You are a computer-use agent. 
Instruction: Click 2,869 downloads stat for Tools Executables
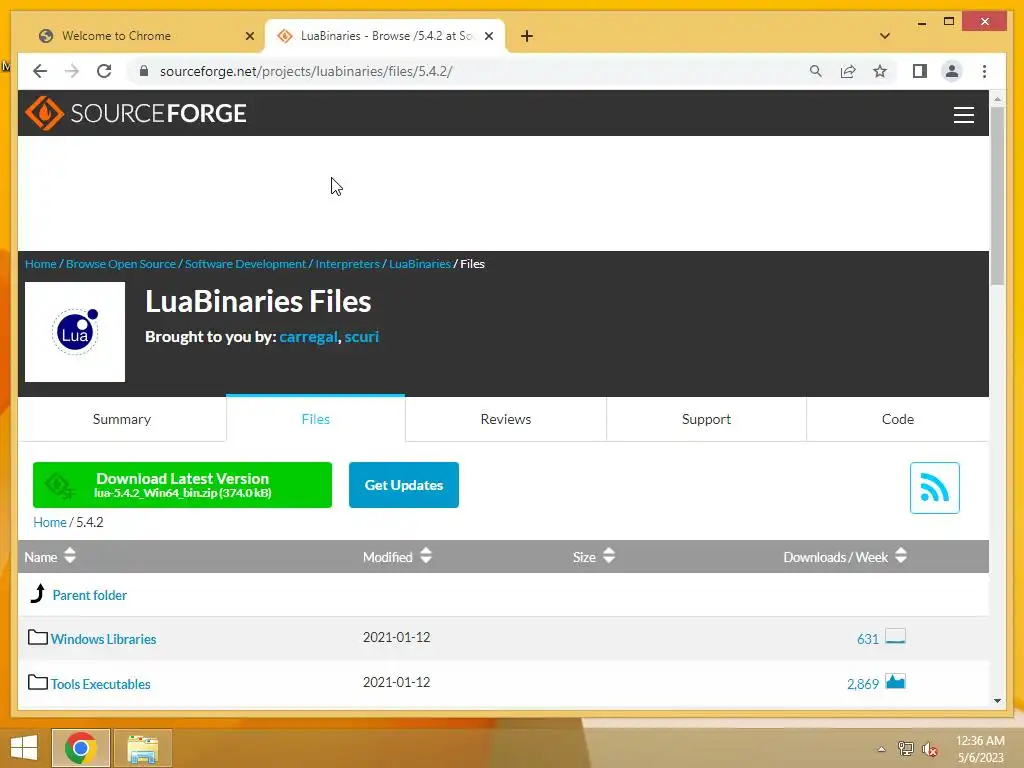(863, 684)
